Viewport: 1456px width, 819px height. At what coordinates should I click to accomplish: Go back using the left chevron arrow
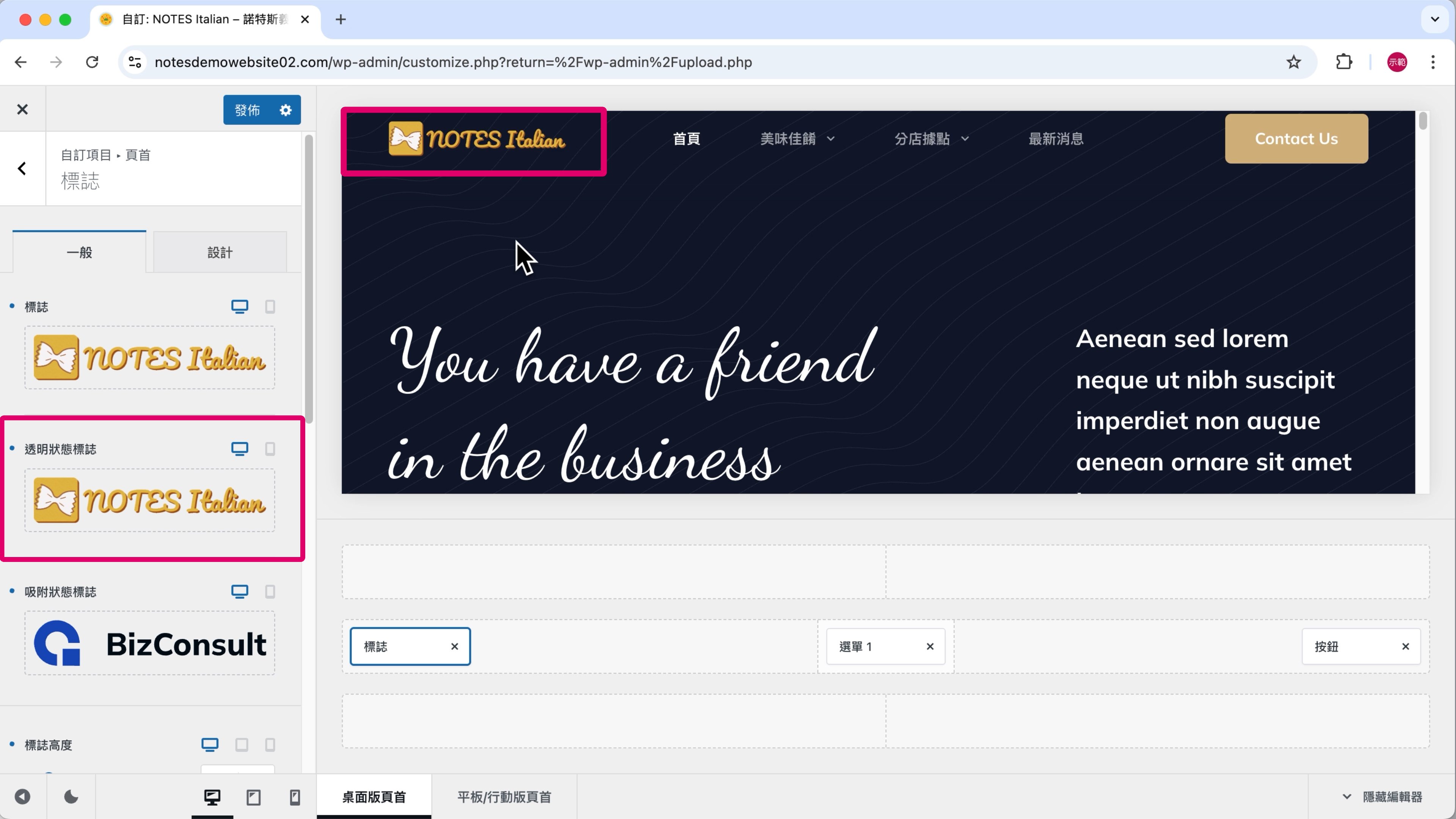coord(22,168)
